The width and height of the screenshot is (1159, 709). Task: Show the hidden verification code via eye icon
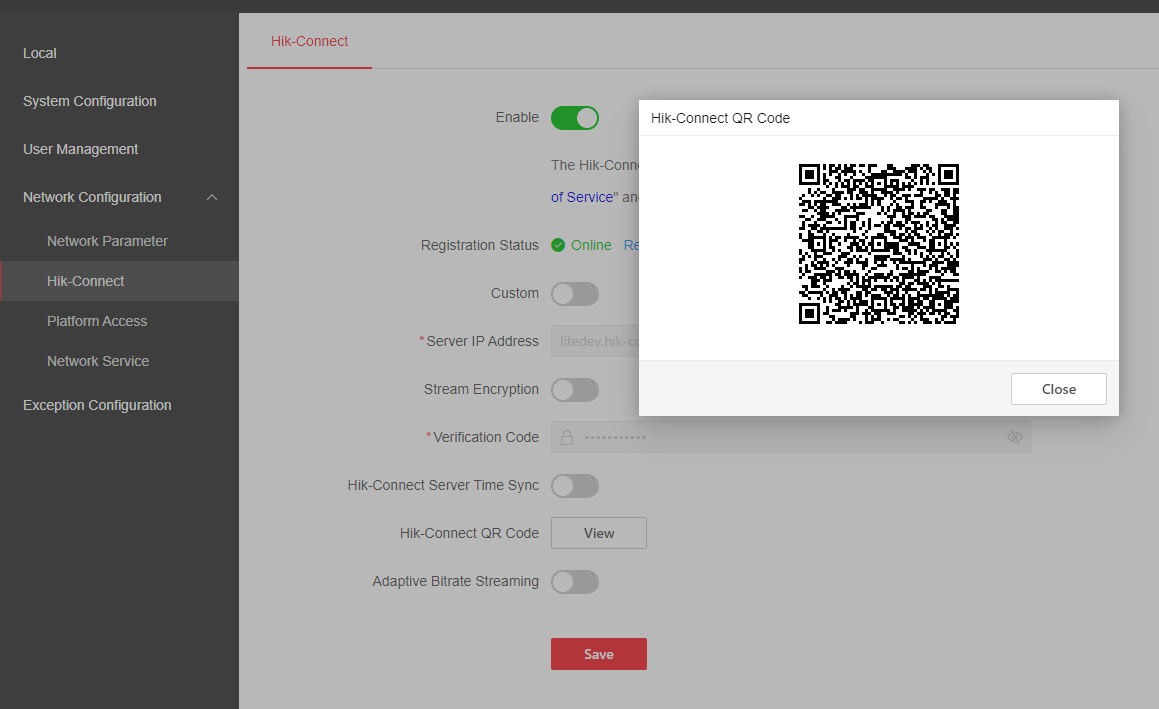point(1015,437)
